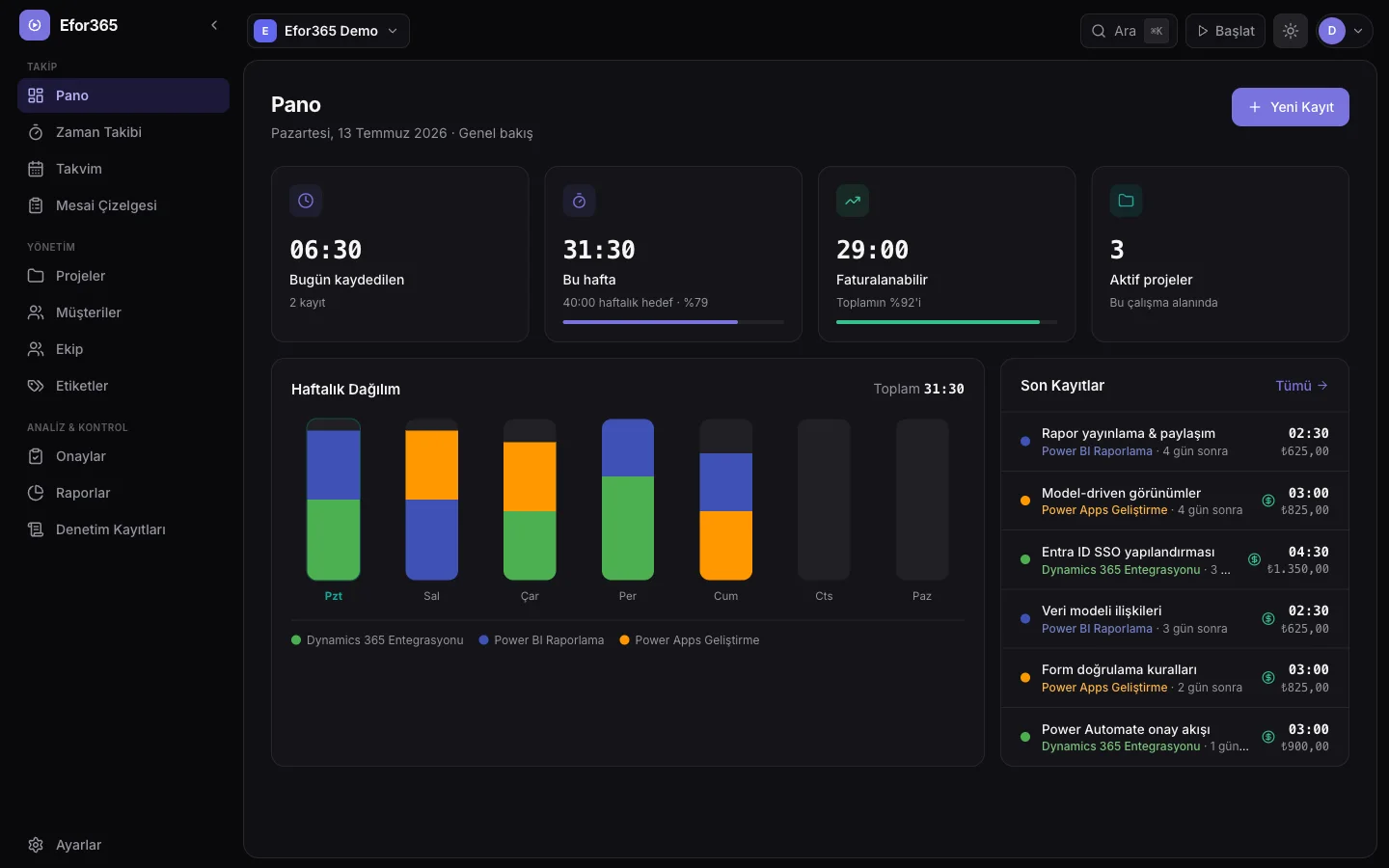Open the user avatar menu dropdown
The width and height of the screenshot is (1389, 868).
click(x=1345, y=31)
